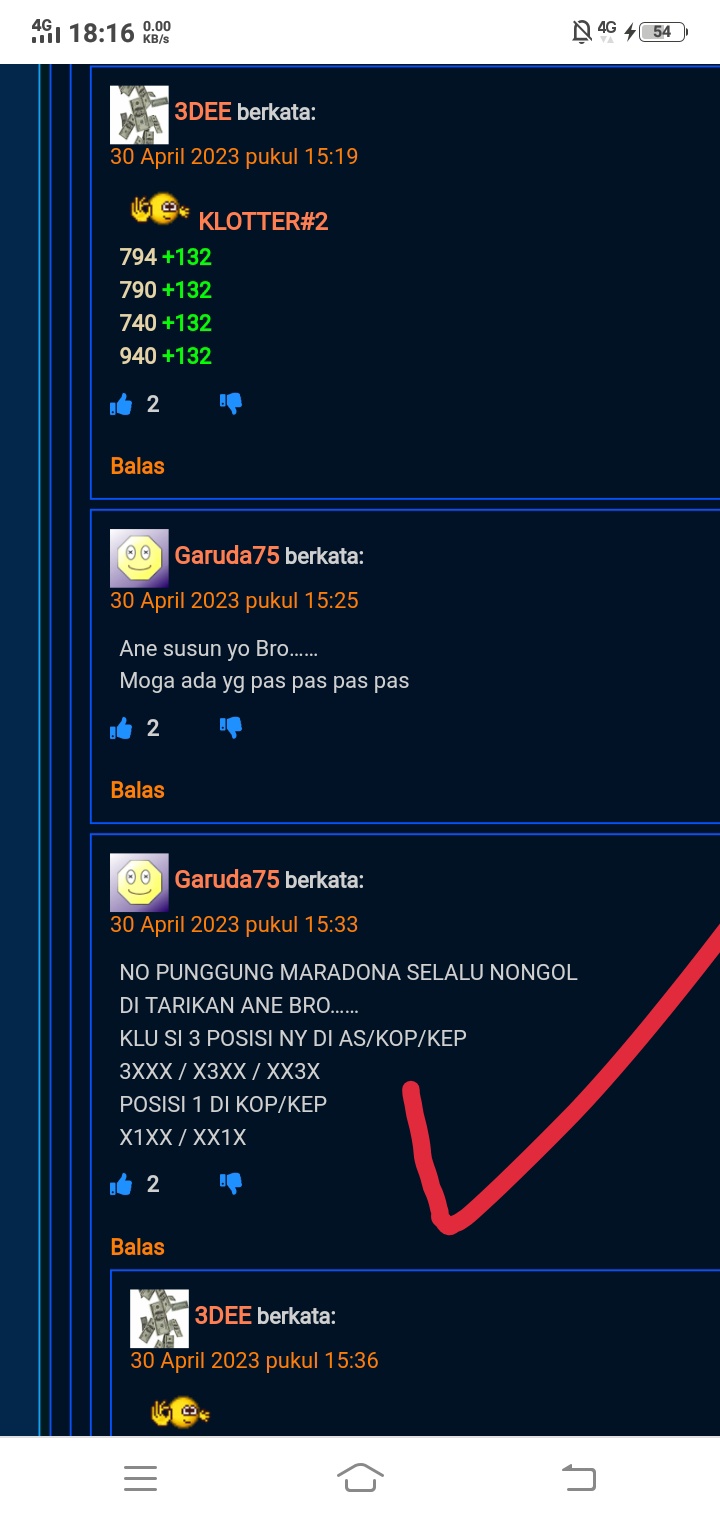Thumbs down Garuda75's 15:25 comment

point(231,728)
